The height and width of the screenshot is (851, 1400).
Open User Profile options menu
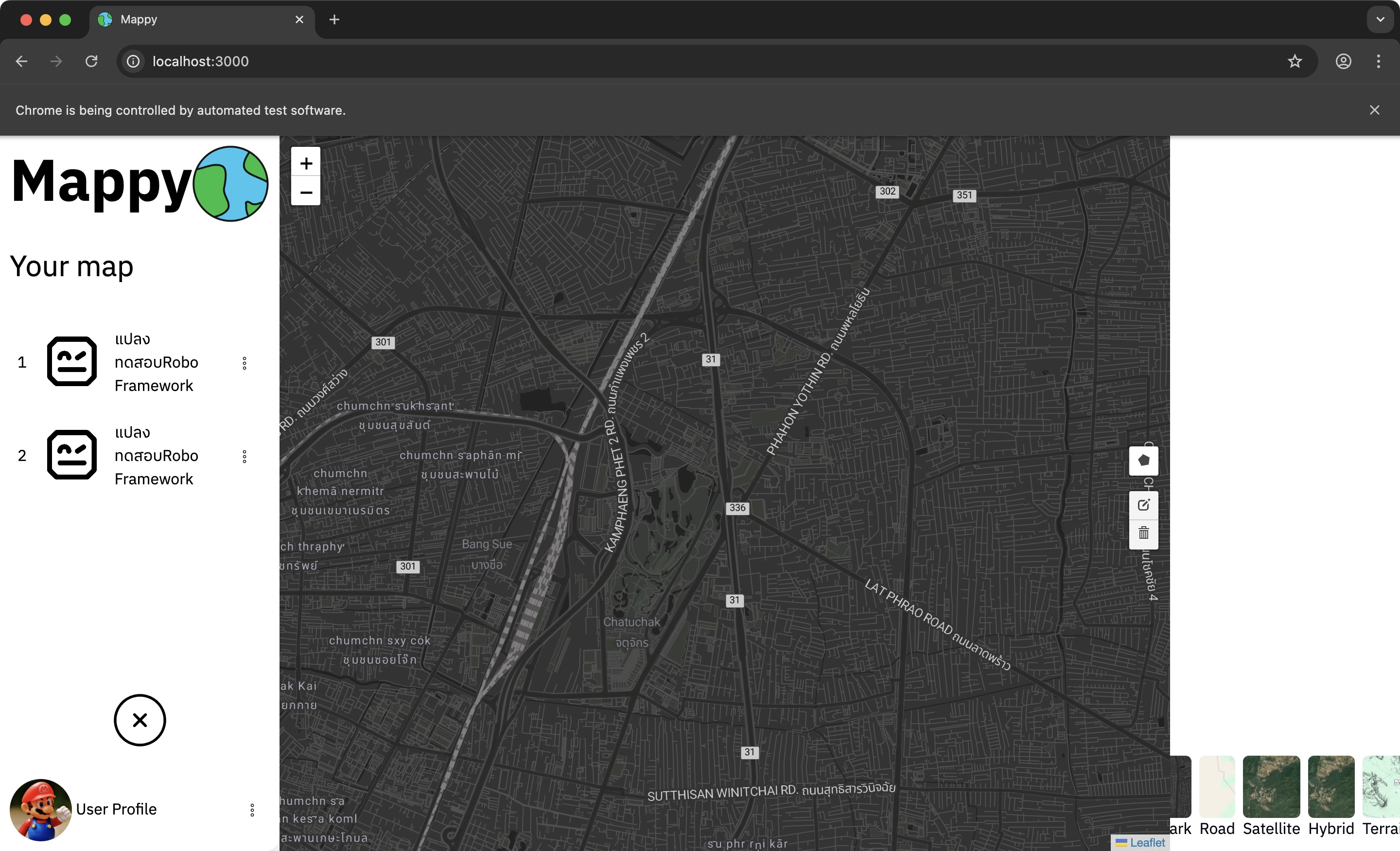(252, 810)
